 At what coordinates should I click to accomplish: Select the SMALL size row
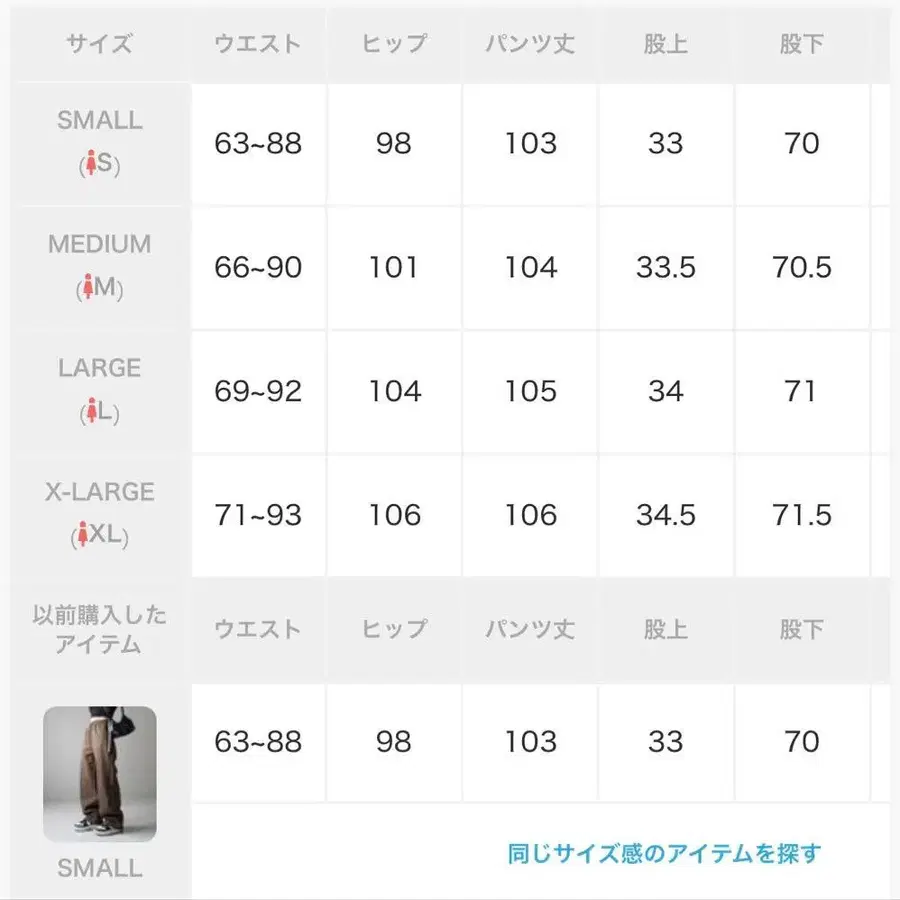tap(450, 143)
